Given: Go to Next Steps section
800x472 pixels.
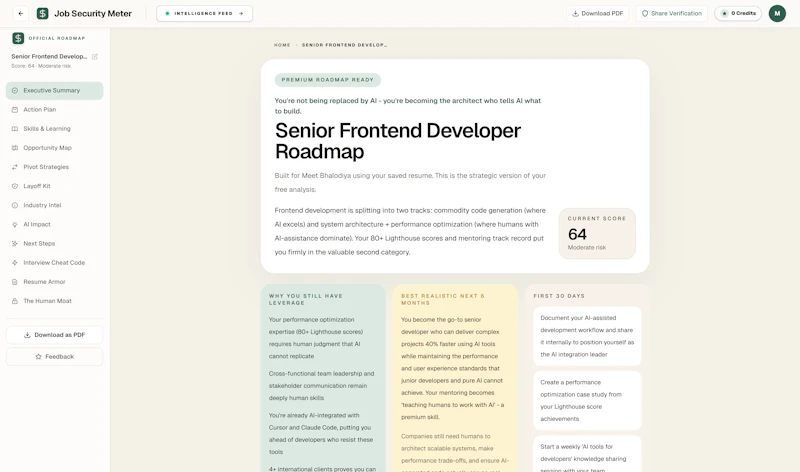Looking at the screenshot, I should click(x=55, y=243).
